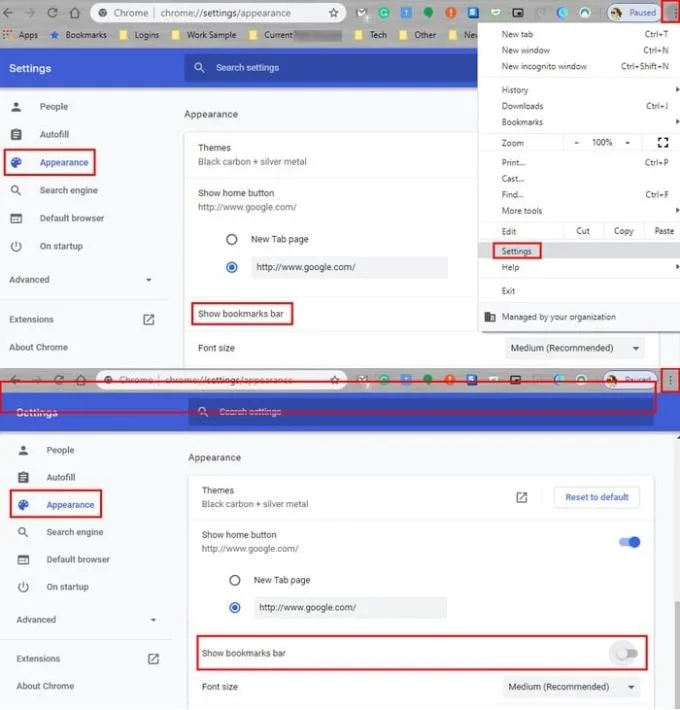The height and width of the screenshot is (710, 680).
Task: Click the Extensions external-link icon in the lower sidebar
Action: coord(153,659)
